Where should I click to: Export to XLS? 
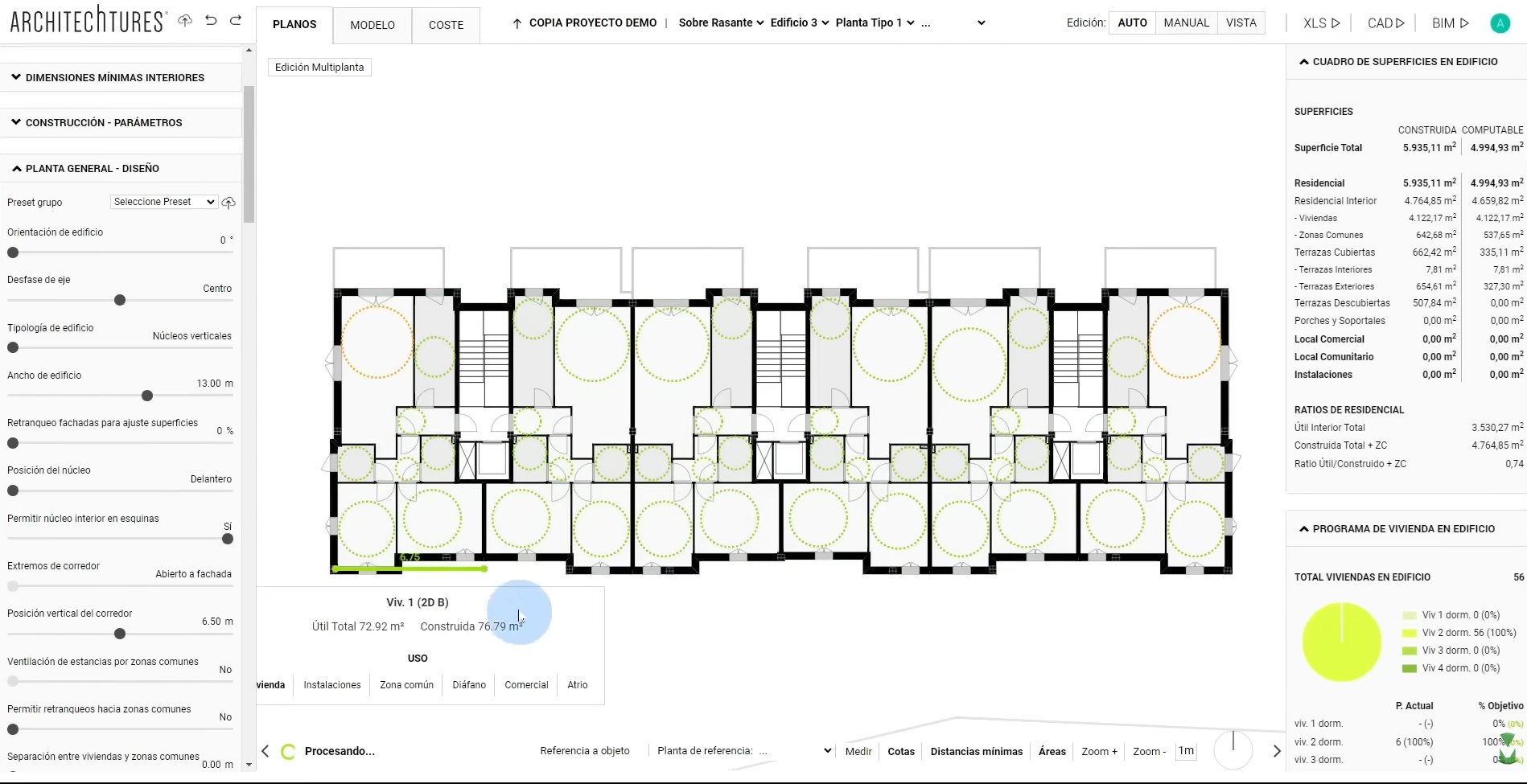pyautogui.click(x=1322, y=23)
